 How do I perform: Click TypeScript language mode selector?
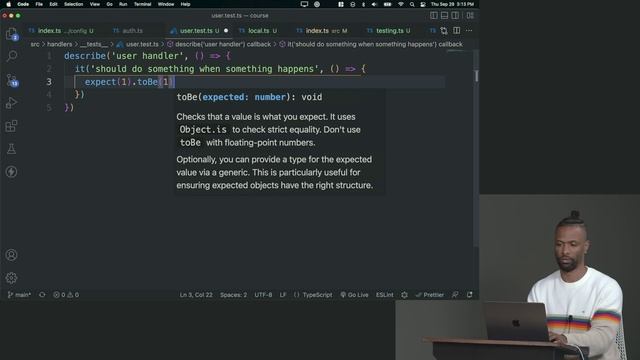click(x=313, y=295)
